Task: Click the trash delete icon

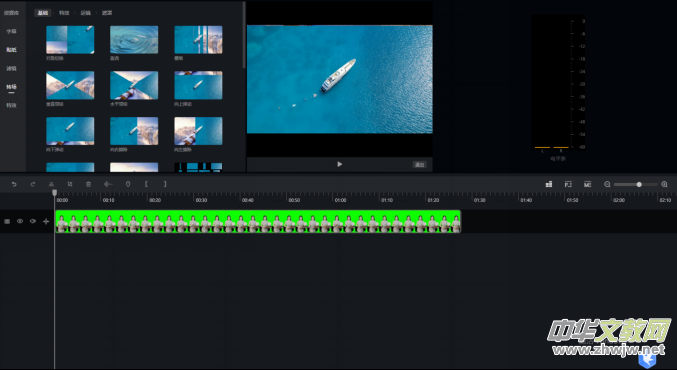Action: (x=89, y=184)
